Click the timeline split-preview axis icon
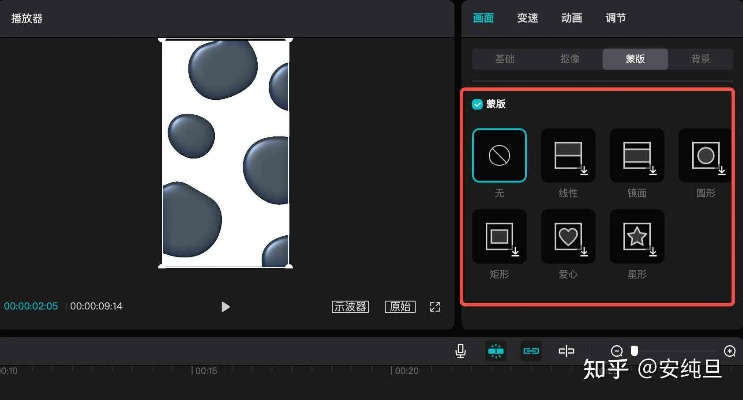The height and width of the screenshot is (400, 743). tap(566, 351)
